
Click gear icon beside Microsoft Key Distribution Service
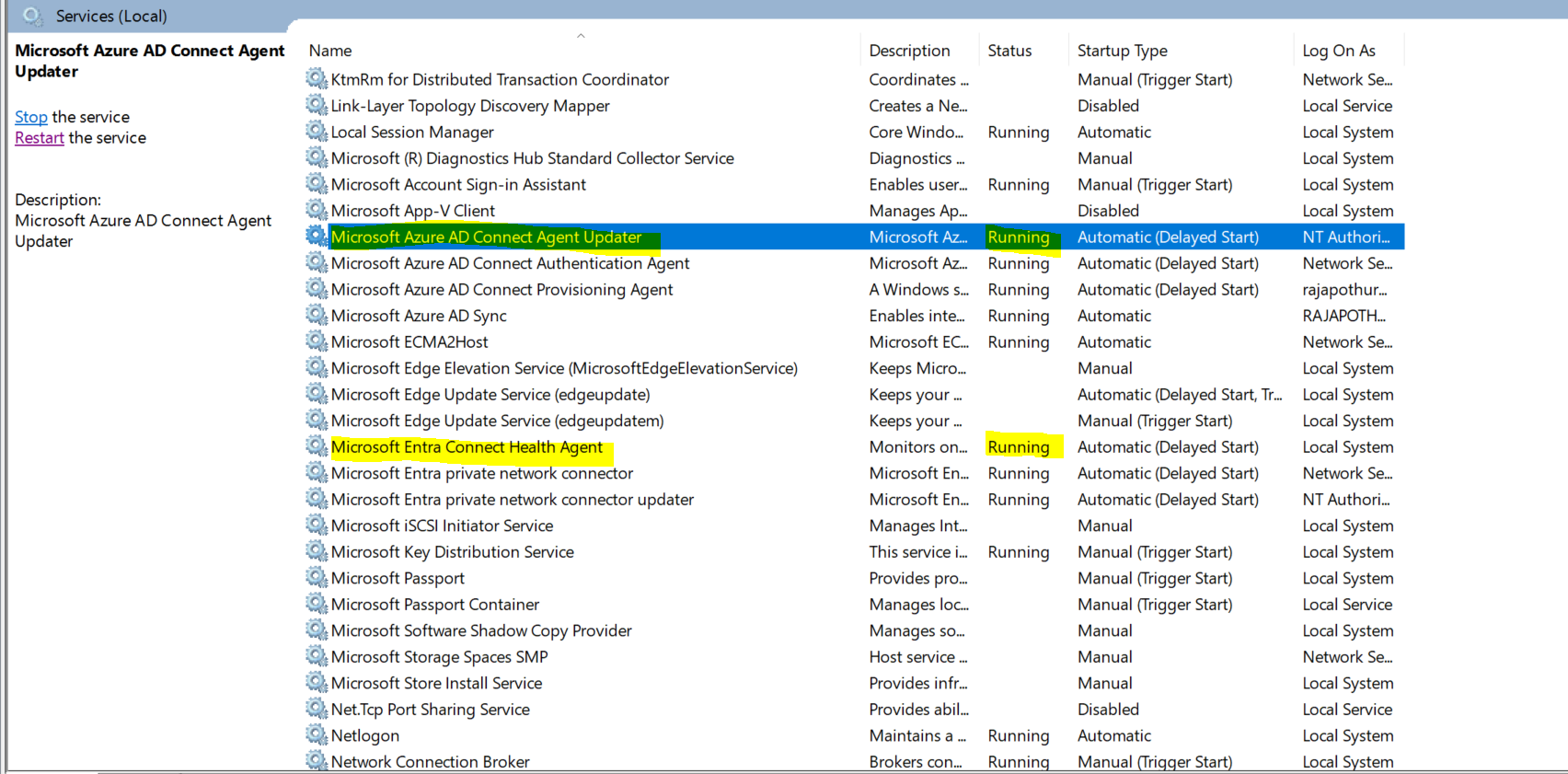317,551
